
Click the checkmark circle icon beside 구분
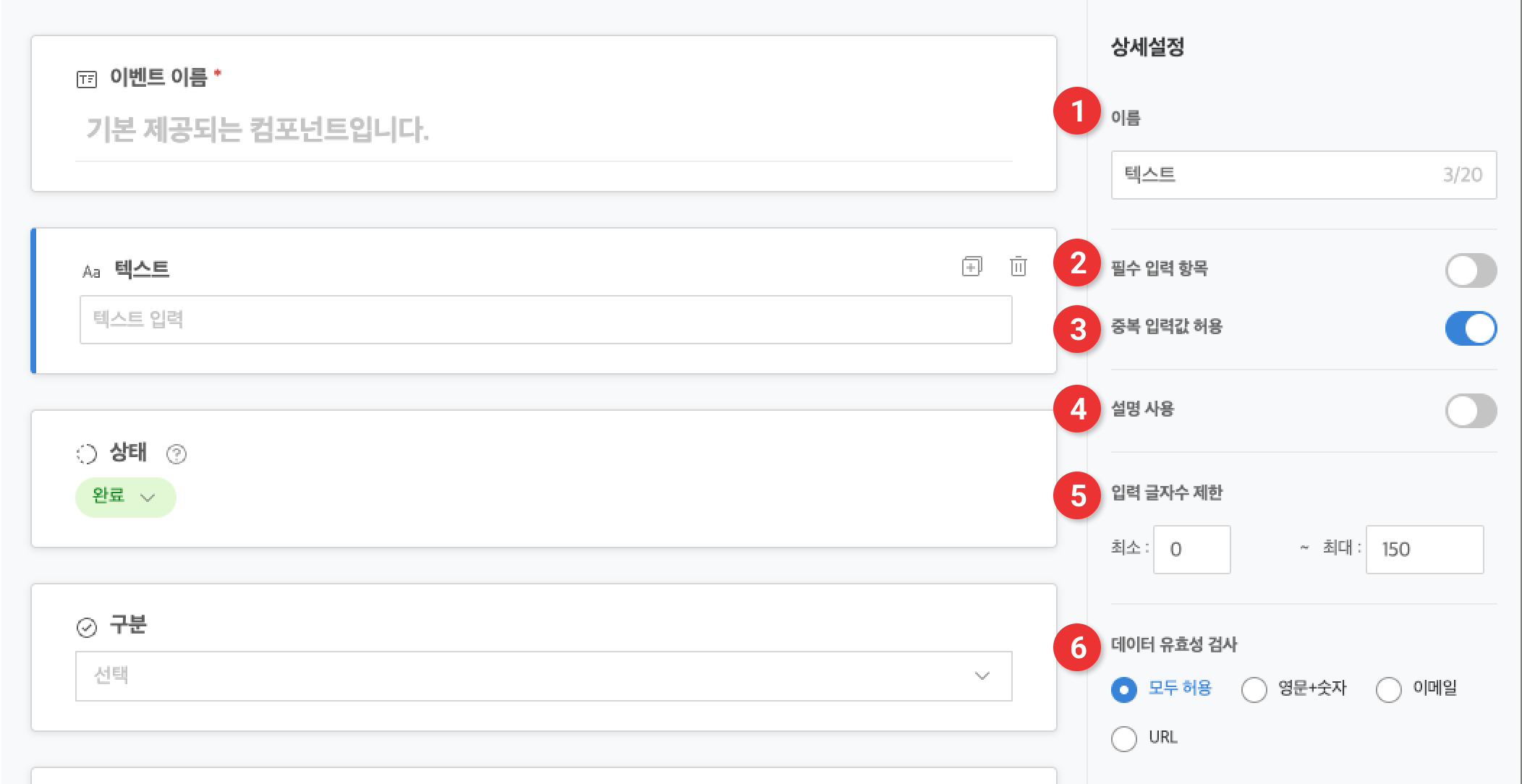click(87, 627)
